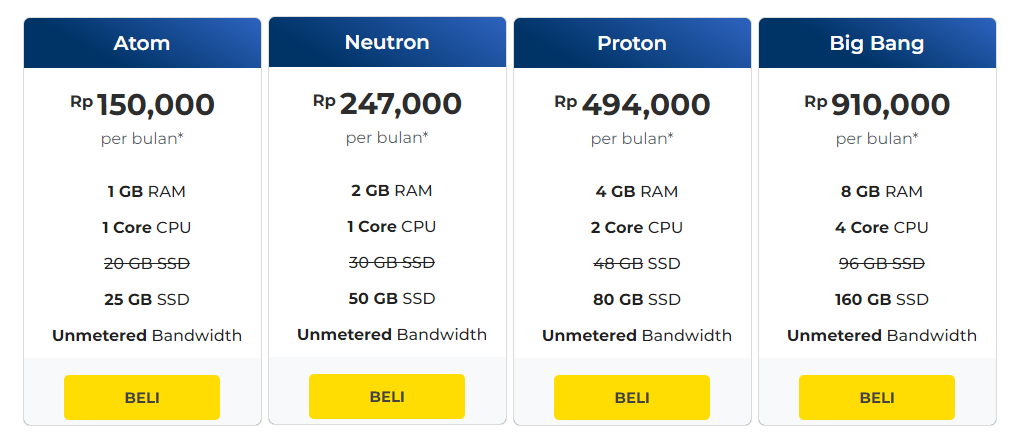Click the Neutron plan title banner
1021x443 pixels.
pyautogui.click(x=387, y=42)
